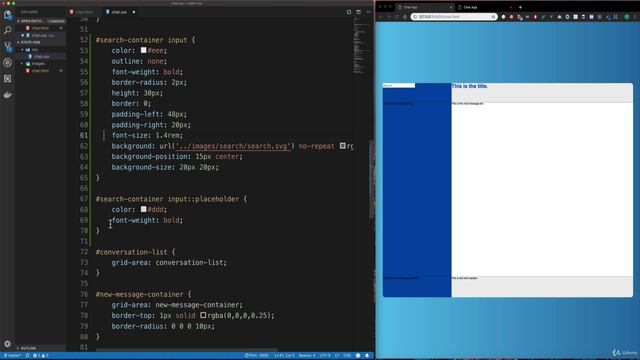The width and height of the screenshot is (640, 360).
Task: Open editor More Actions ellipsis menu
Action: click(x=368, y=12)
